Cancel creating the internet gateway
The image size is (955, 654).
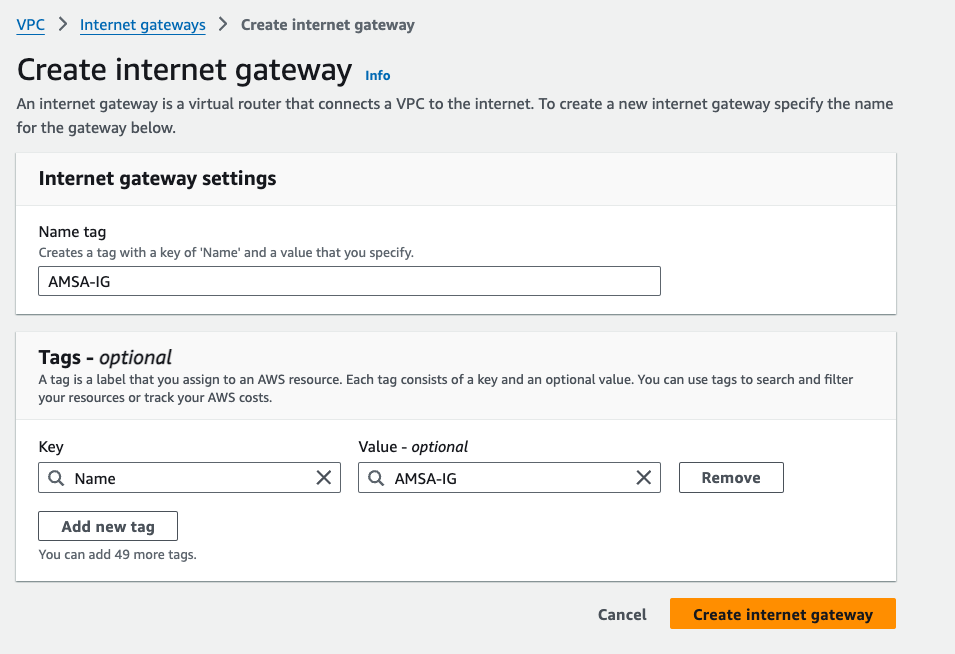(x=622, y=614)
